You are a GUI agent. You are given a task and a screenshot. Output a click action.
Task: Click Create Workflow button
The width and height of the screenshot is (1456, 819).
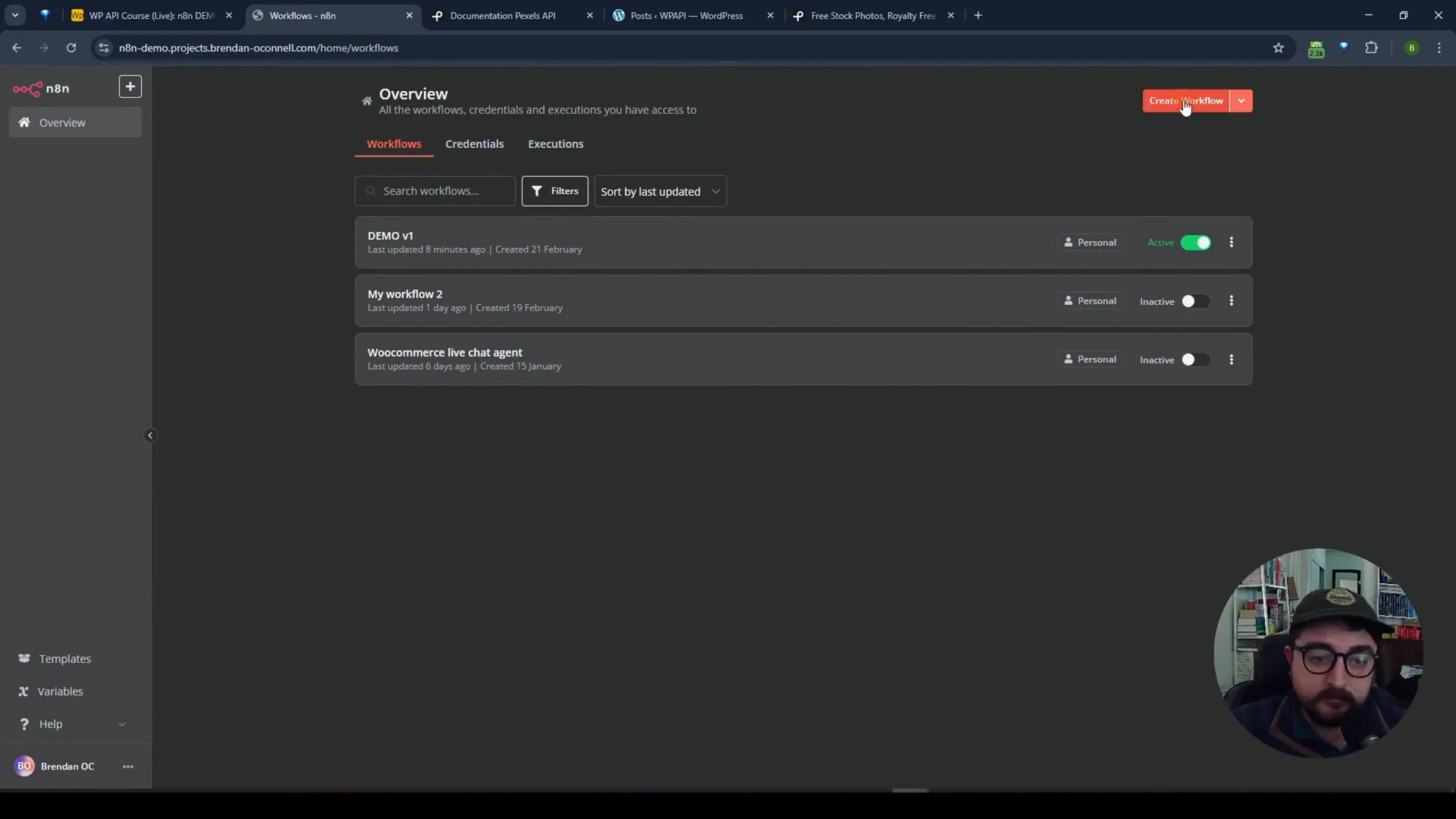[1186, 100]
